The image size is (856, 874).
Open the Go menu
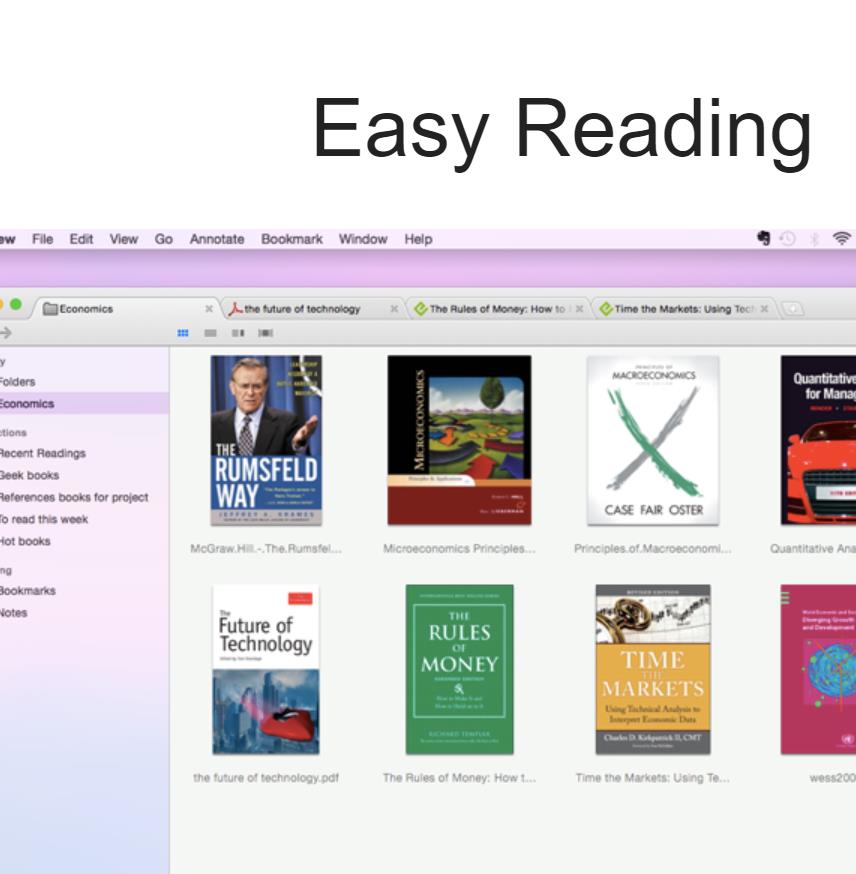pyautogui.click(x=163, y=239)
